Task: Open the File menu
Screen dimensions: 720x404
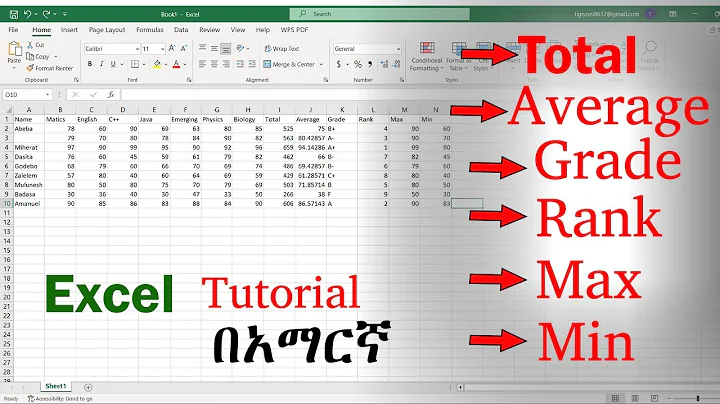Action: pyautogui.click(x=13, y=30)
